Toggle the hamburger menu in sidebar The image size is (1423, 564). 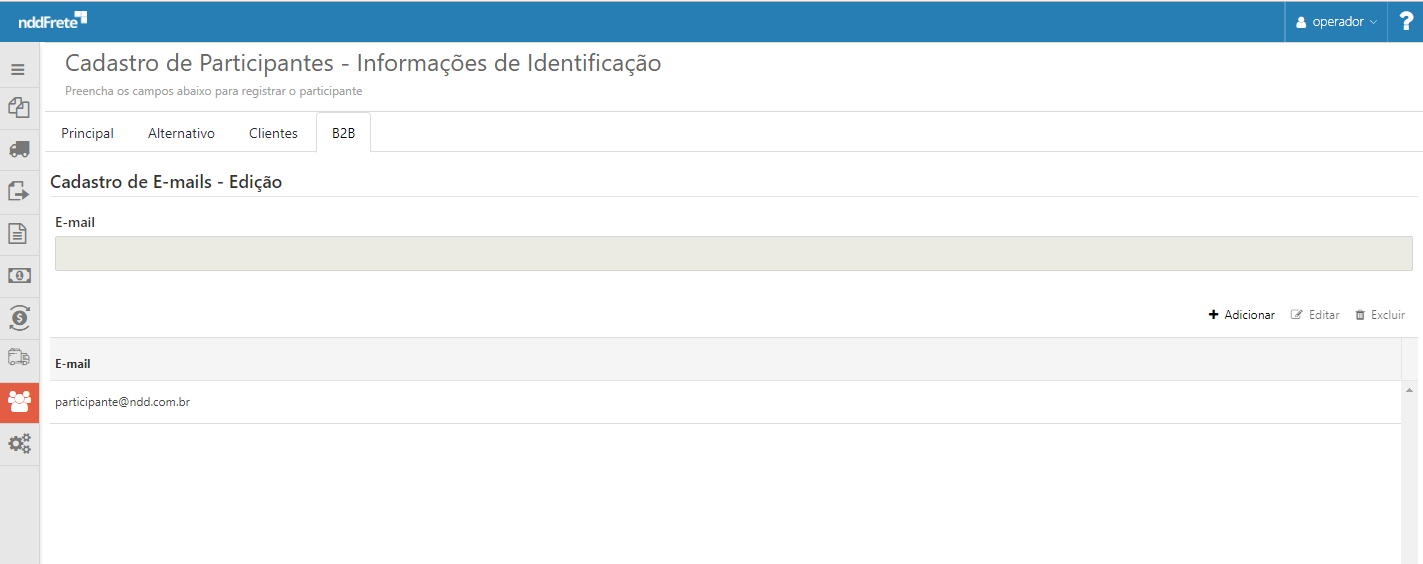(18, 70)
